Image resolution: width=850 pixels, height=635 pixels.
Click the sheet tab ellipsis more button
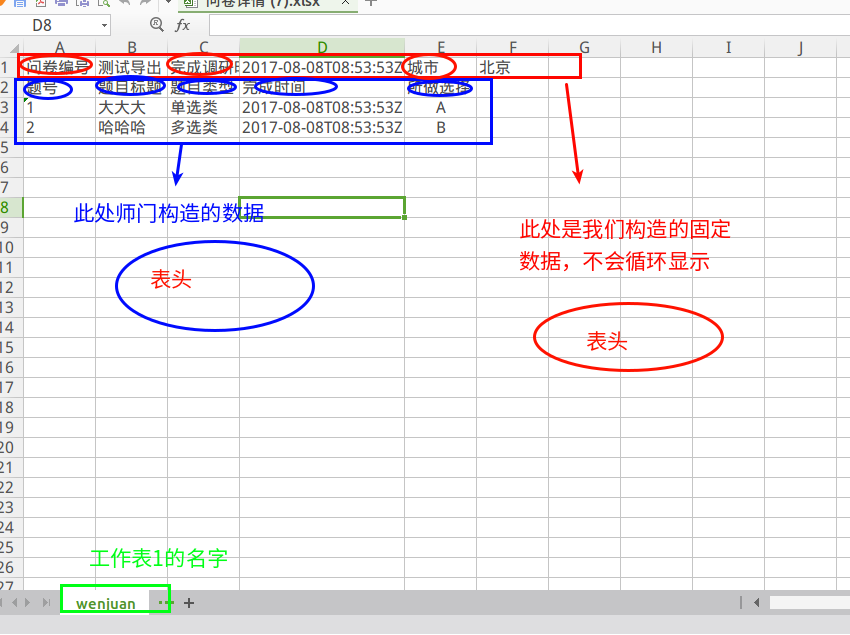[165, 602]
